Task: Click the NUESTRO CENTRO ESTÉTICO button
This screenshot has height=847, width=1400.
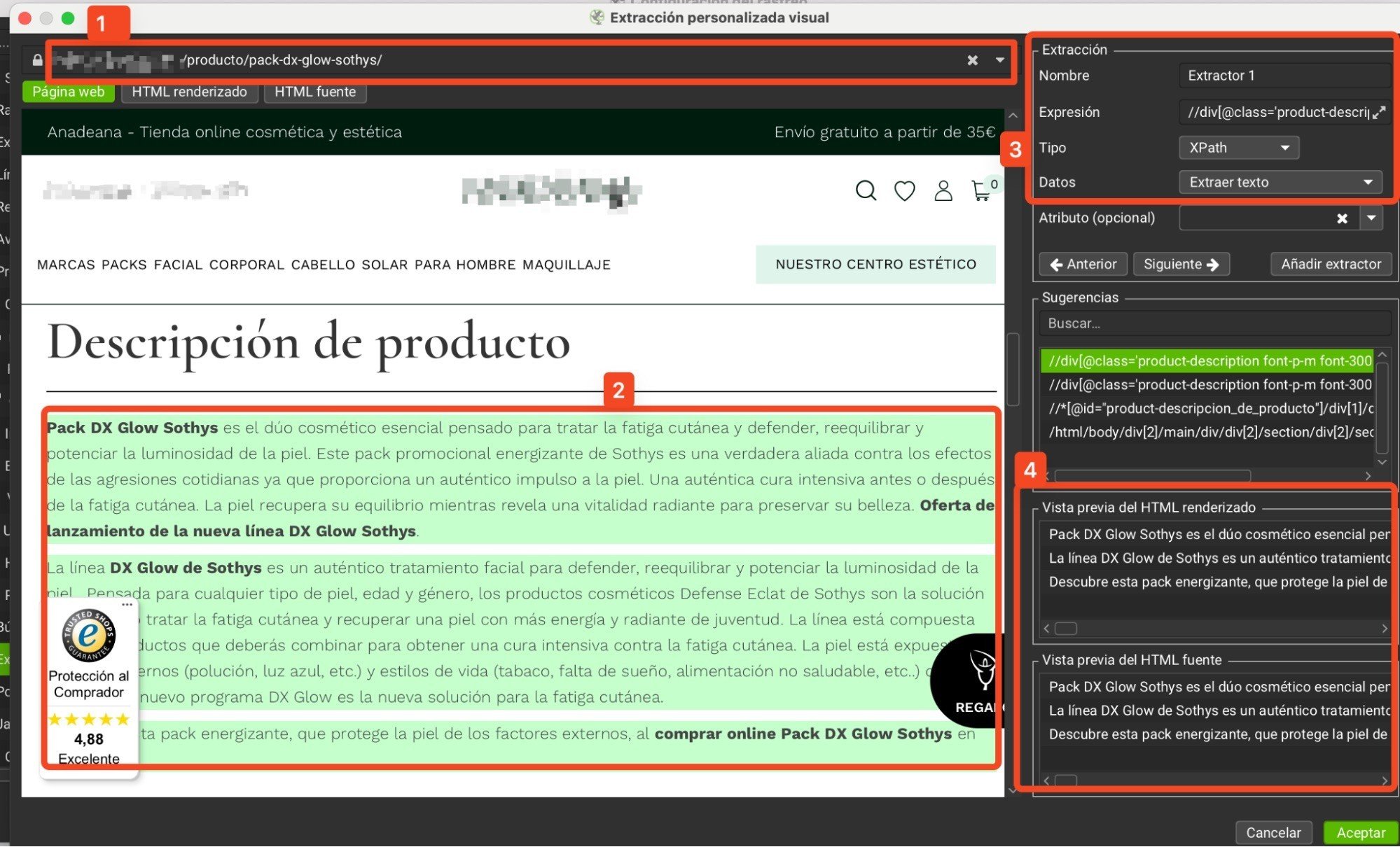Action: click(x=875, y=264)
